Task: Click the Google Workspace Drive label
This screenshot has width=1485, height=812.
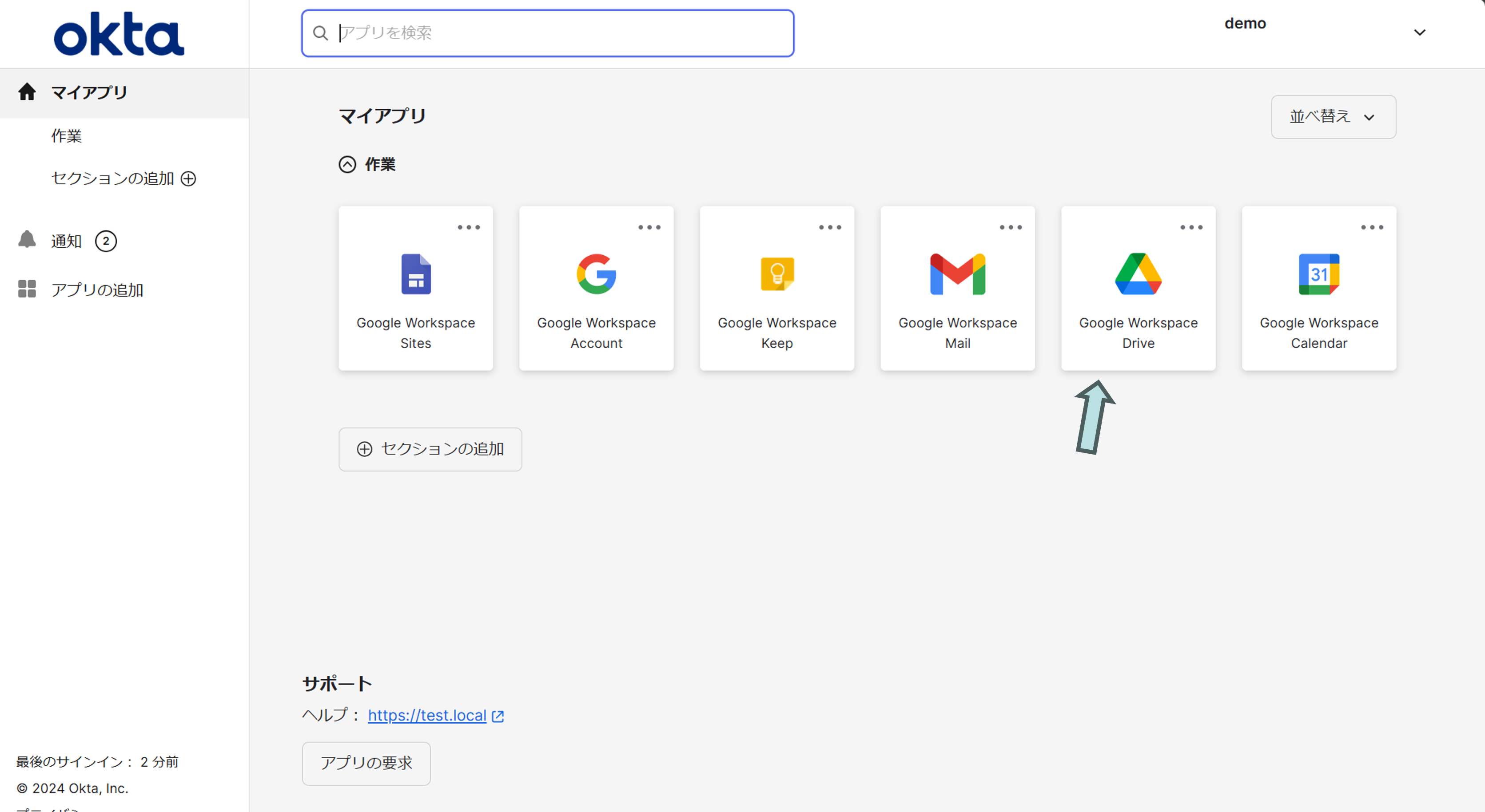Action: click(x=1138, y=333)
